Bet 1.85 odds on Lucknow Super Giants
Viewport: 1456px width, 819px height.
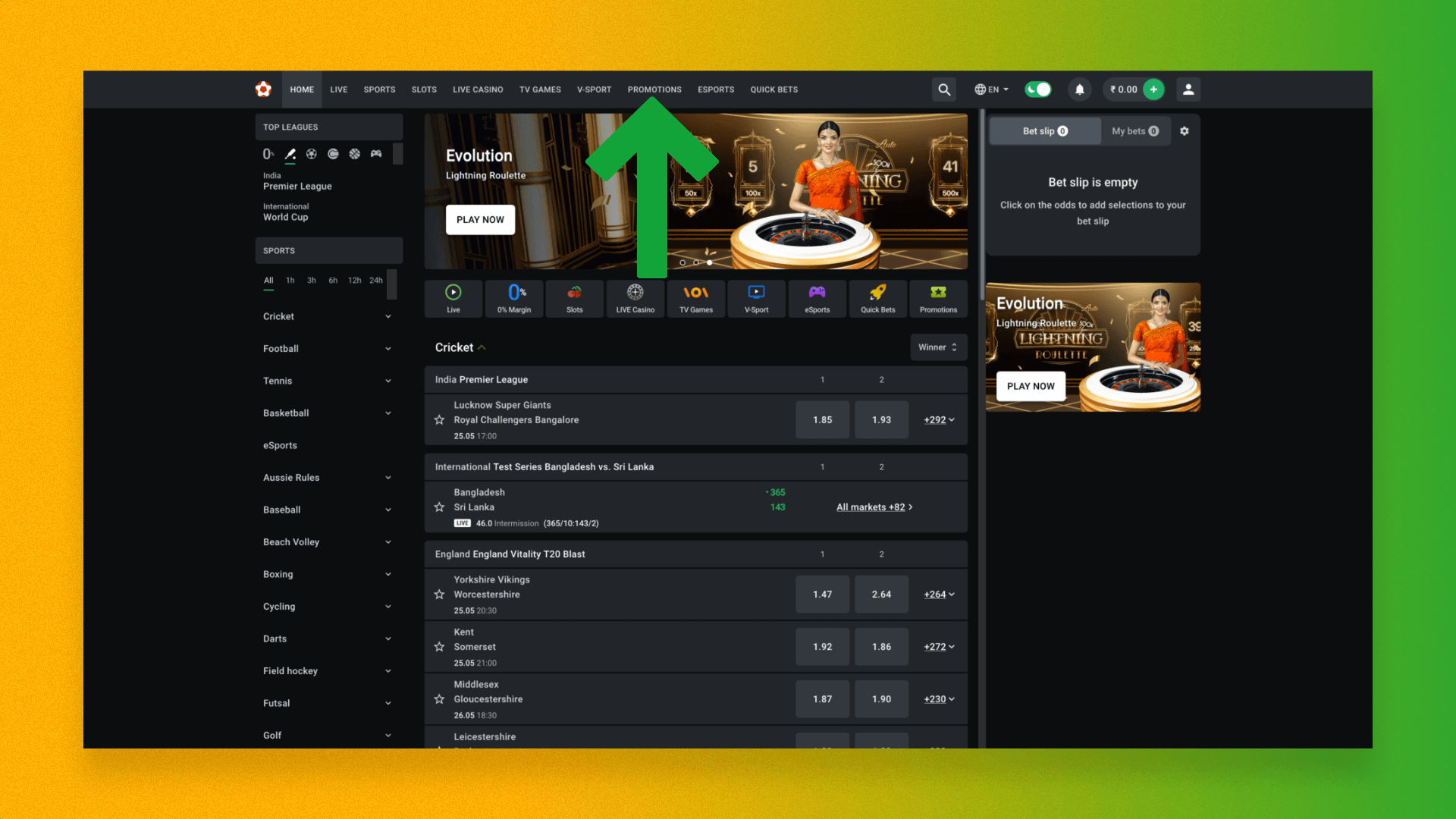[823, 420]
